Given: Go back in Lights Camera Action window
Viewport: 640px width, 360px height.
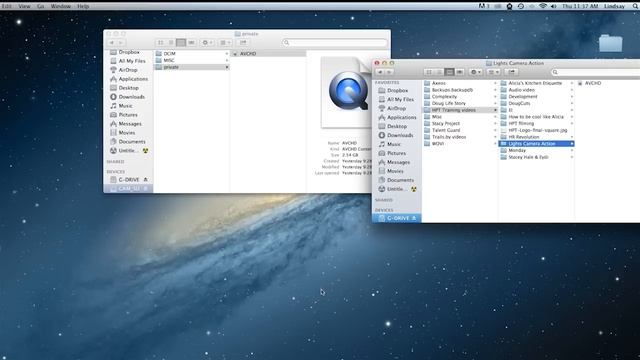Looking at the screenshot, I should click(x=380, y=72).
